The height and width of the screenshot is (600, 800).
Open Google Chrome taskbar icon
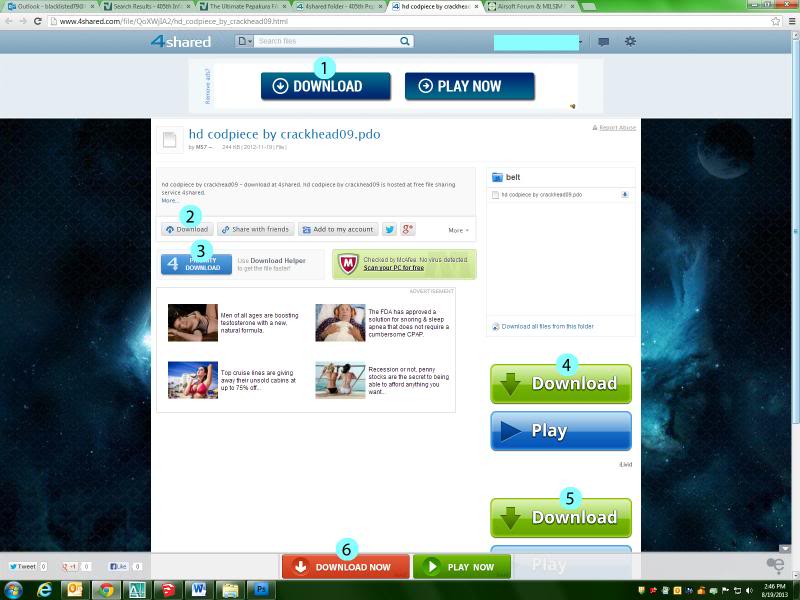106,590
